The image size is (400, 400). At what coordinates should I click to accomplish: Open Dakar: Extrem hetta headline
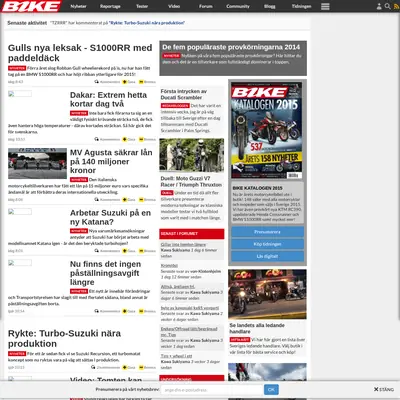(x=108, y=99)
